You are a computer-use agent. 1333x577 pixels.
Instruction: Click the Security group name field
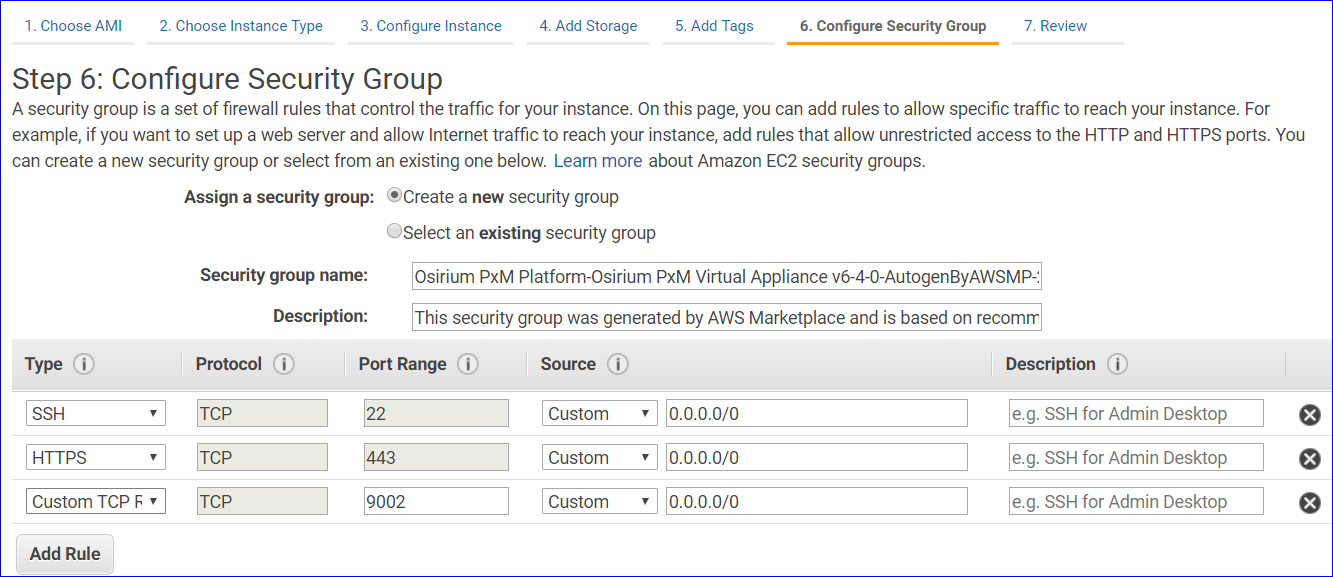point(727,277)
